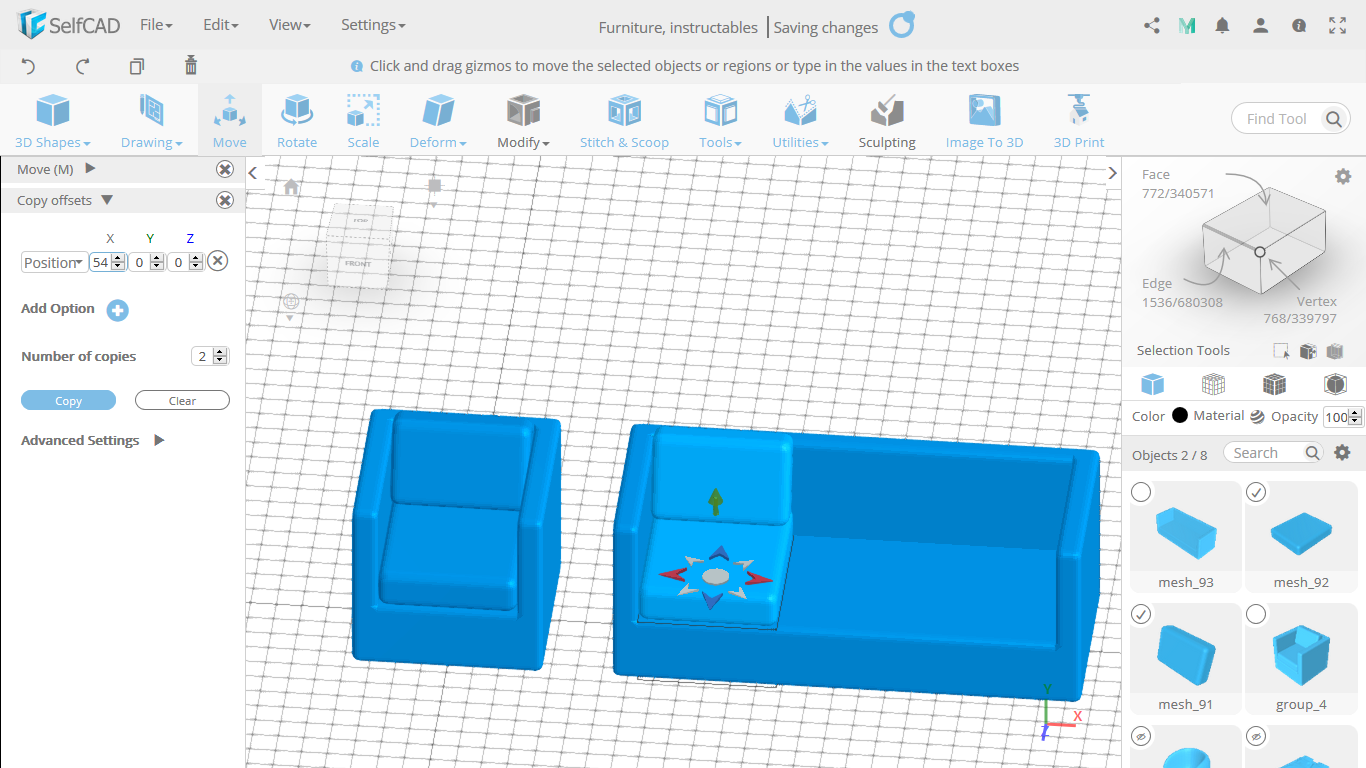Click the copy objects icon
The image size is (1366, 768).
(137, 66)
